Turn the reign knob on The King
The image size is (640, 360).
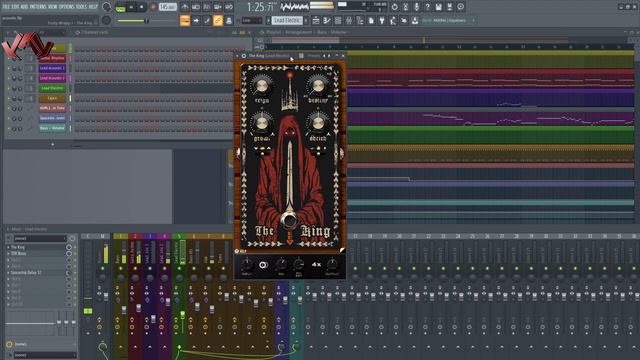262,85
